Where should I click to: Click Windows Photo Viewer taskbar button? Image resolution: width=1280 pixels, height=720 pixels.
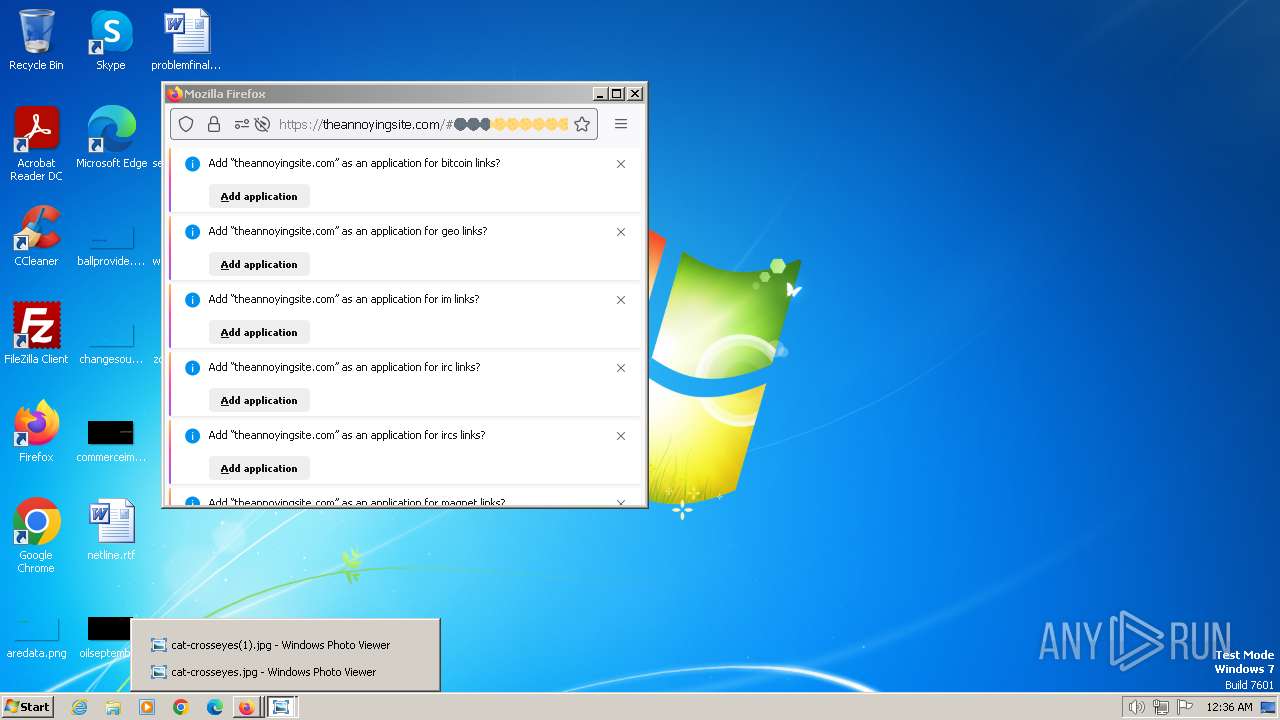coord(282,707)
